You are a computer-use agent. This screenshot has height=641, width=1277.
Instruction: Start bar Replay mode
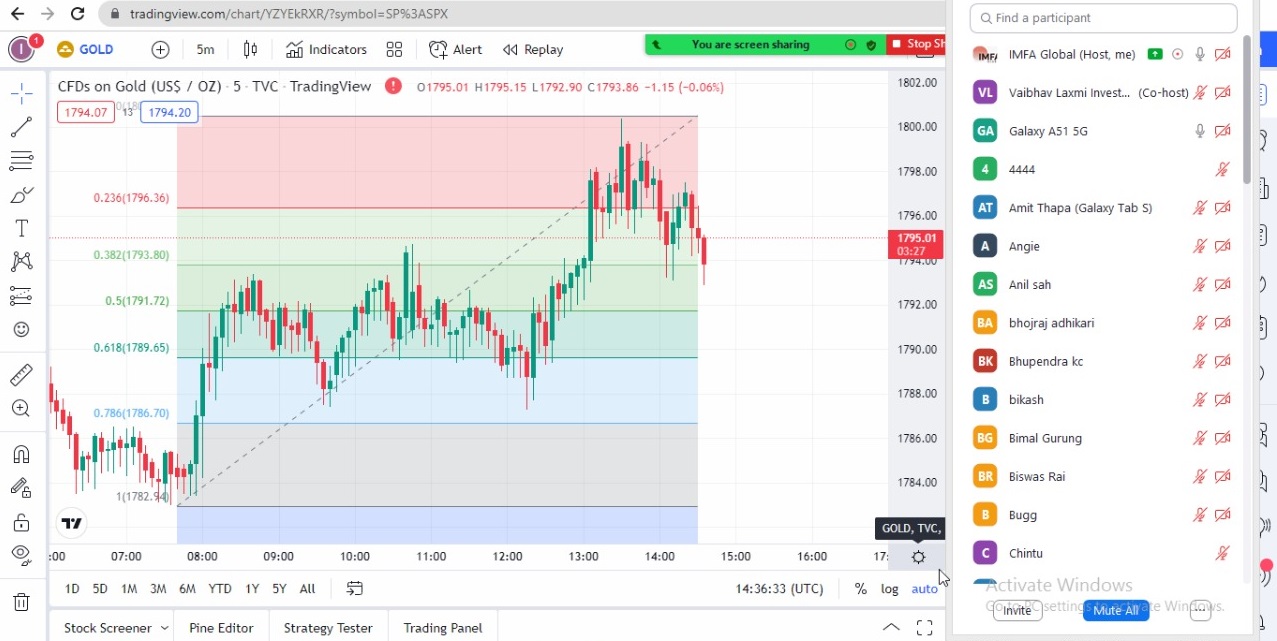(533, 49)
